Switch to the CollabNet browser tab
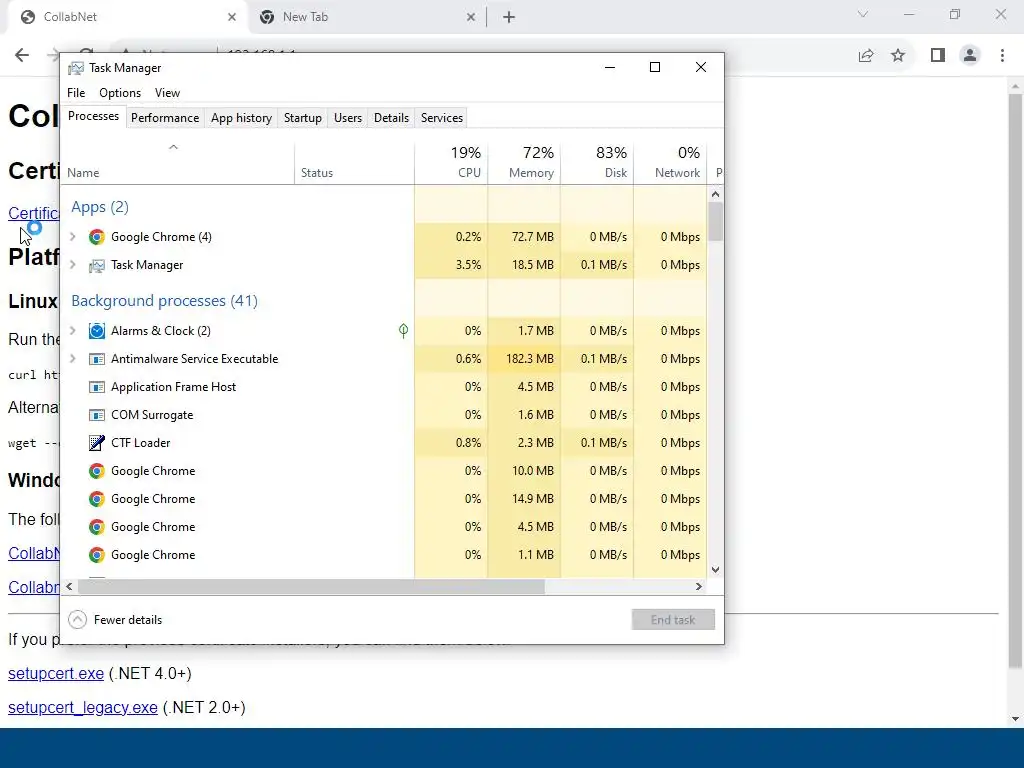Viewport: 1024px width, 768px height. pyautogui.click(x=127, y=18)
